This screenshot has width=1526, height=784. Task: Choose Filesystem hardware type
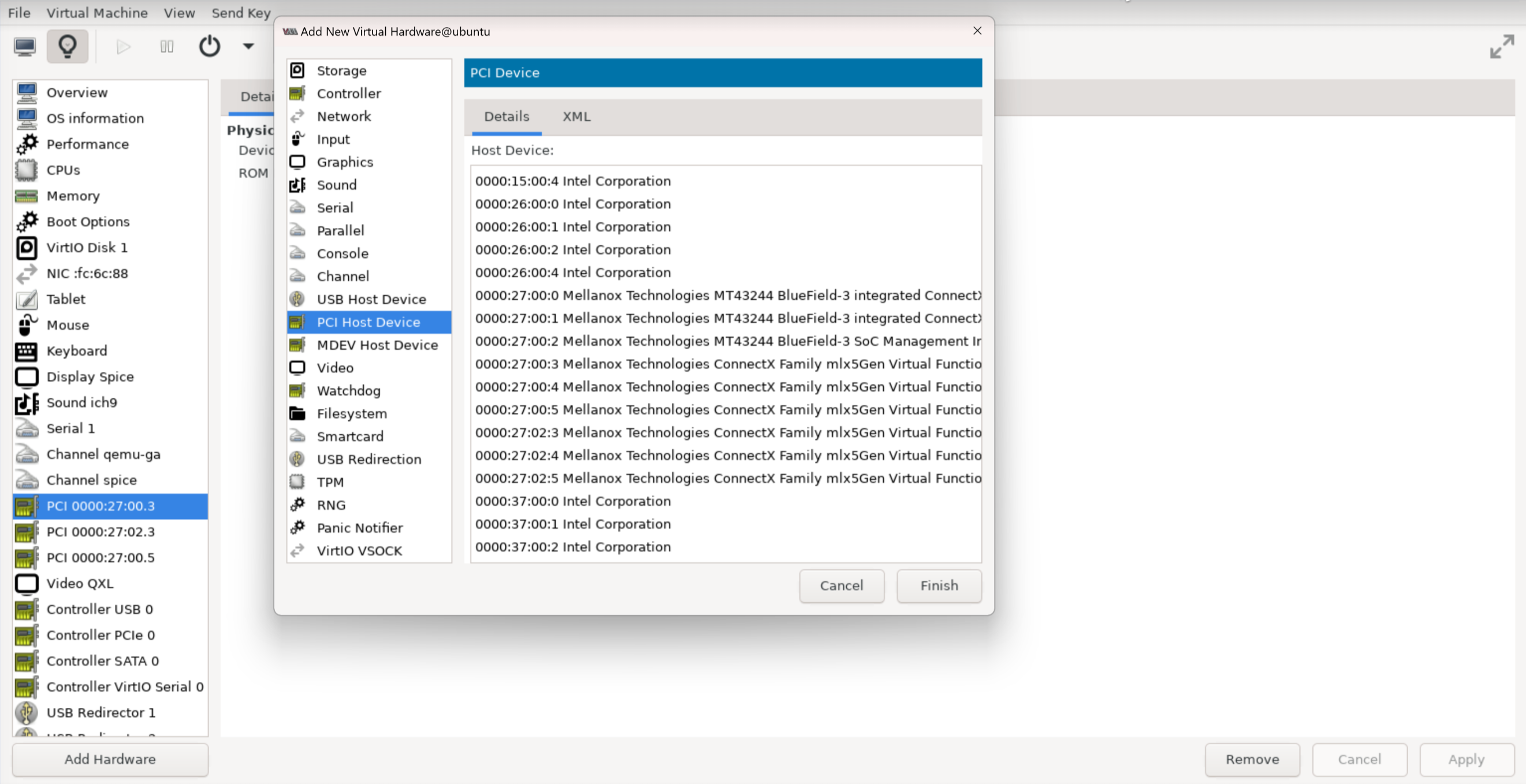point(351,413)
